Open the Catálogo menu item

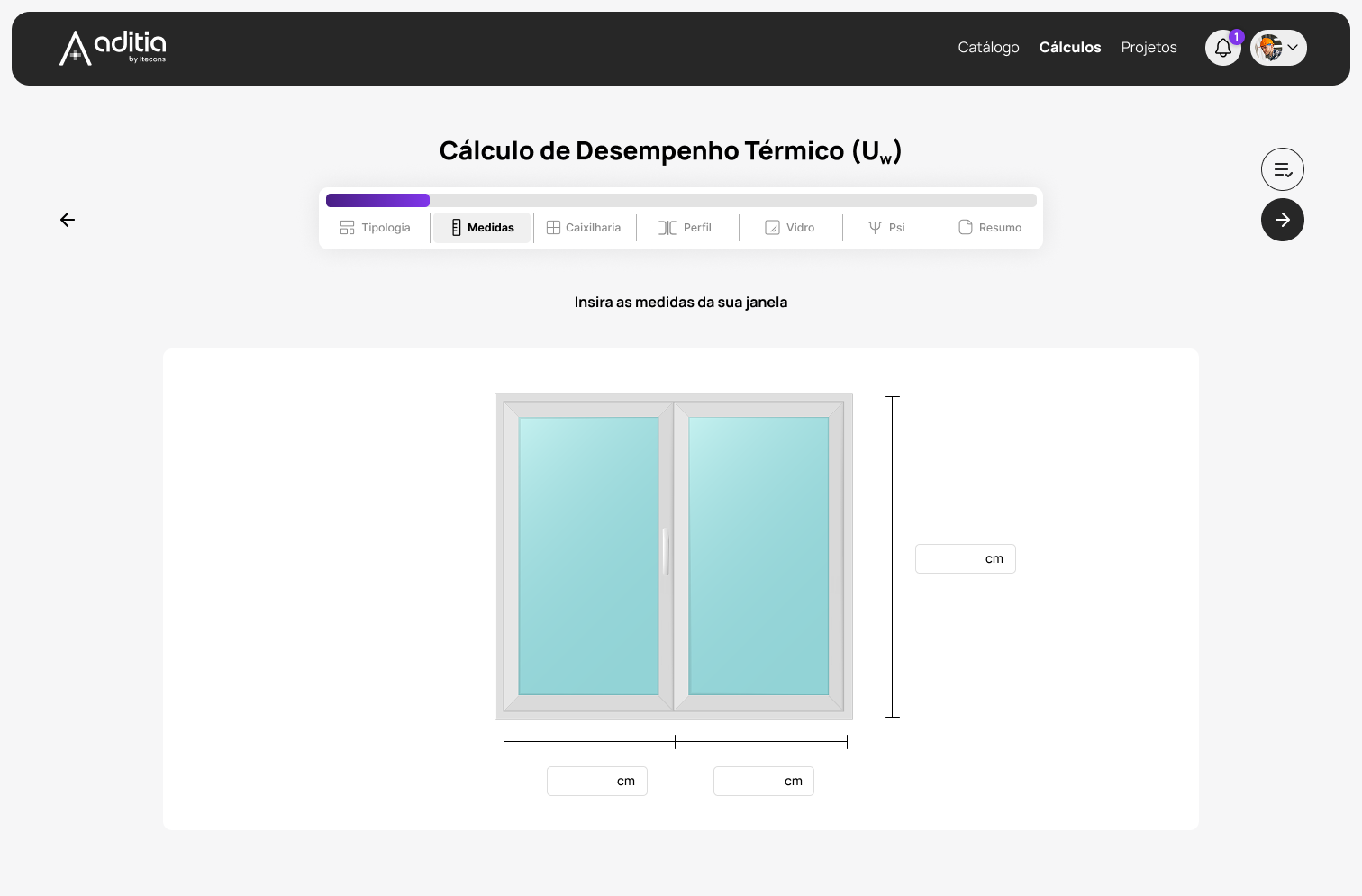(988, 48)
